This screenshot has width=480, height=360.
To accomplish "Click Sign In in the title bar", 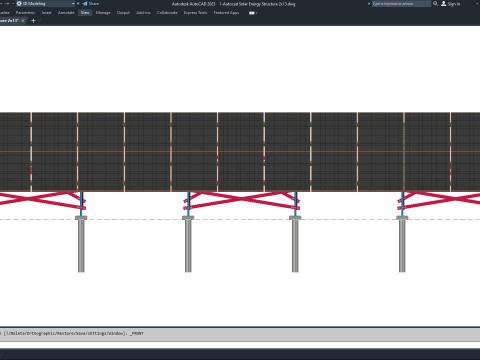I will (x=451, y=4).
